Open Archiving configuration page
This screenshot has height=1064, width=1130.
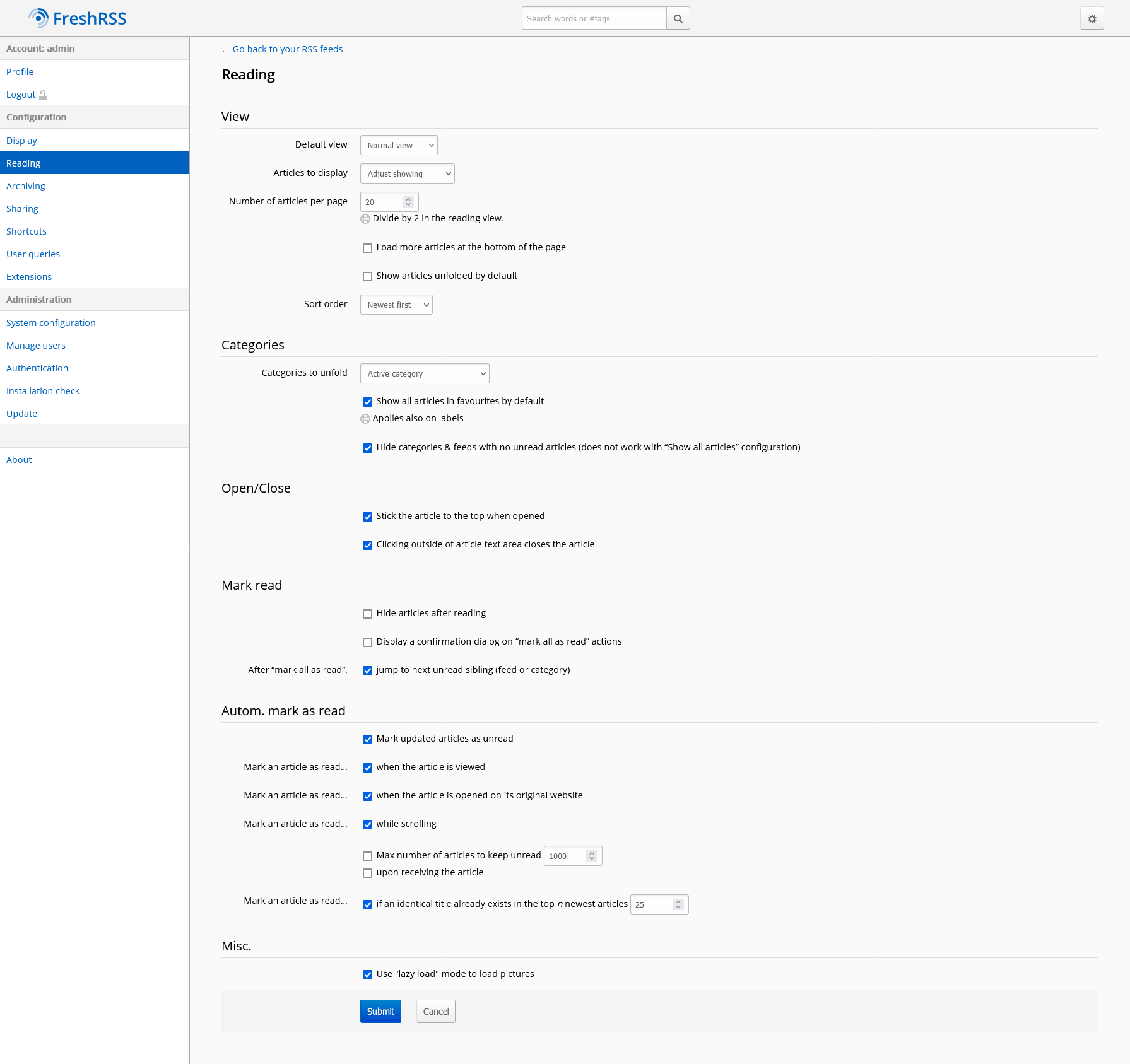(95, 186)
